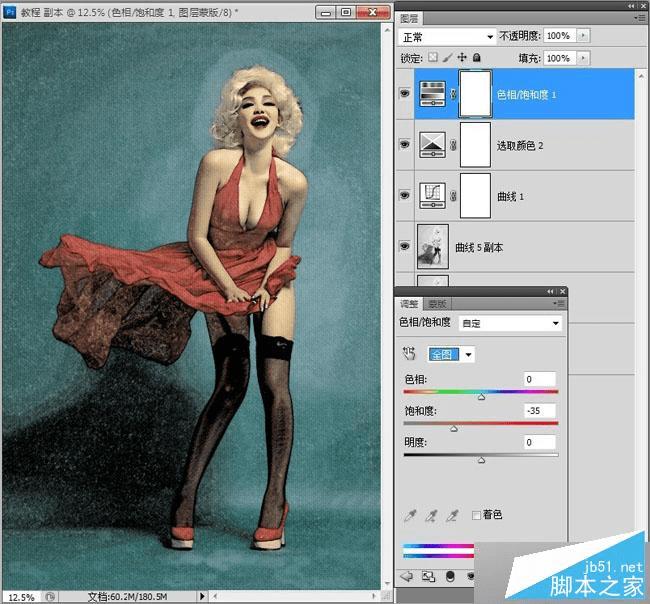Click the canvas vertical scrollbar up arrow

tap(387, 30)
